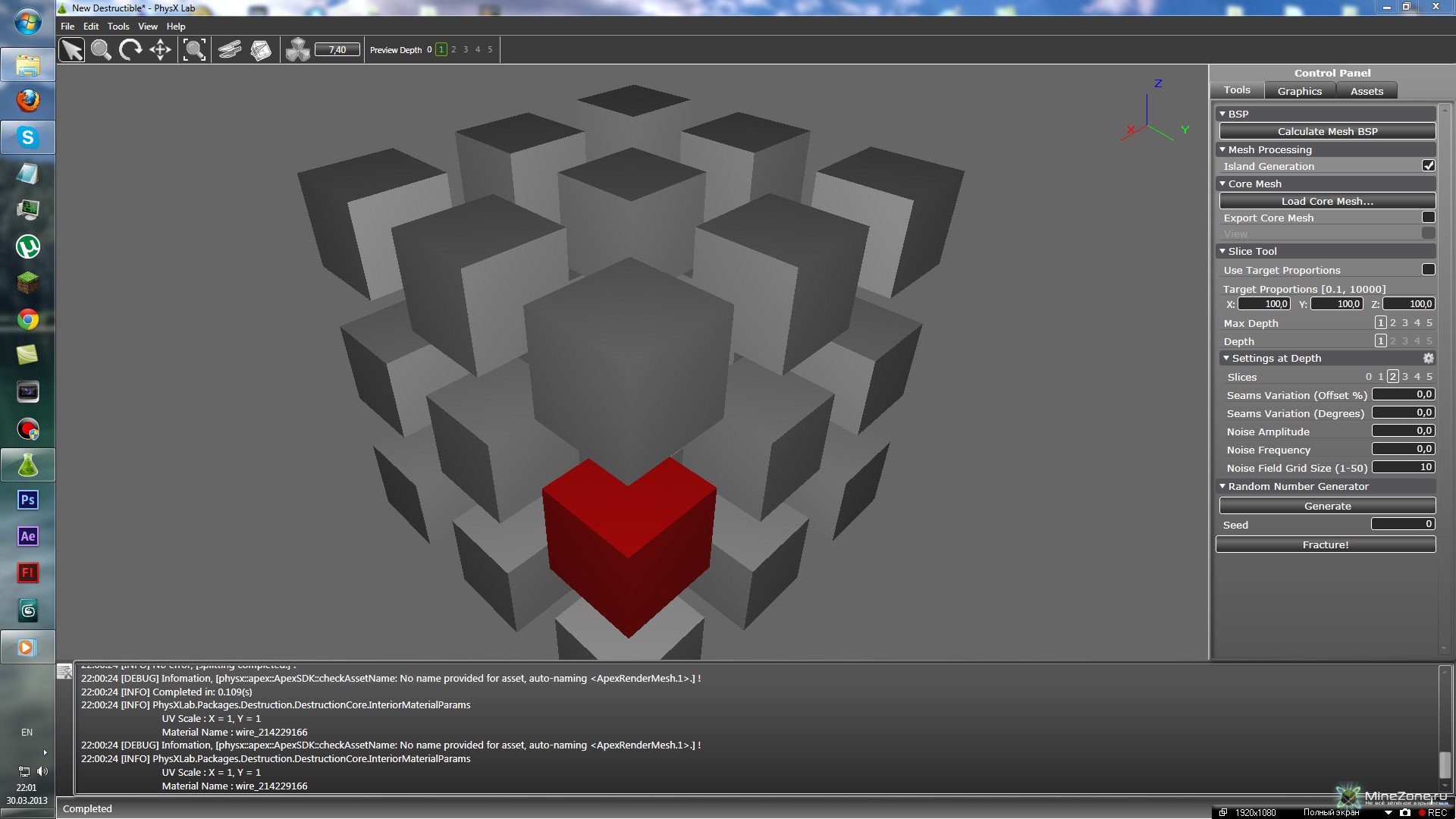Screen dimensions: 1456x819
Task: Select the arrow selection tool
Action: pos(72,50)
